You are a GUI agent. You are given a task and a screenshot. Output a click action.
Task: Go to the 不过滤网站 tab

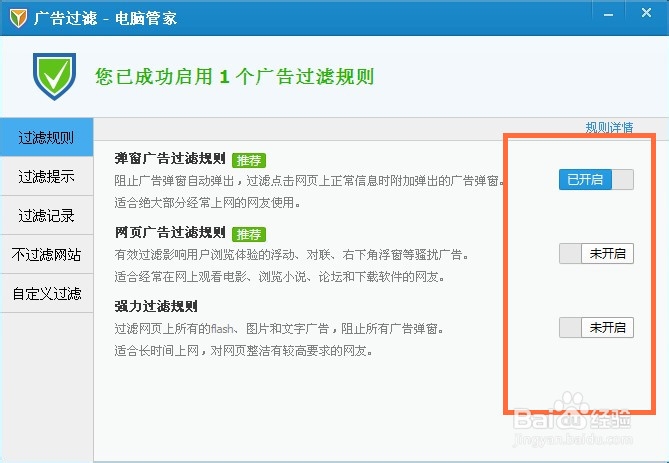[47, 254]
